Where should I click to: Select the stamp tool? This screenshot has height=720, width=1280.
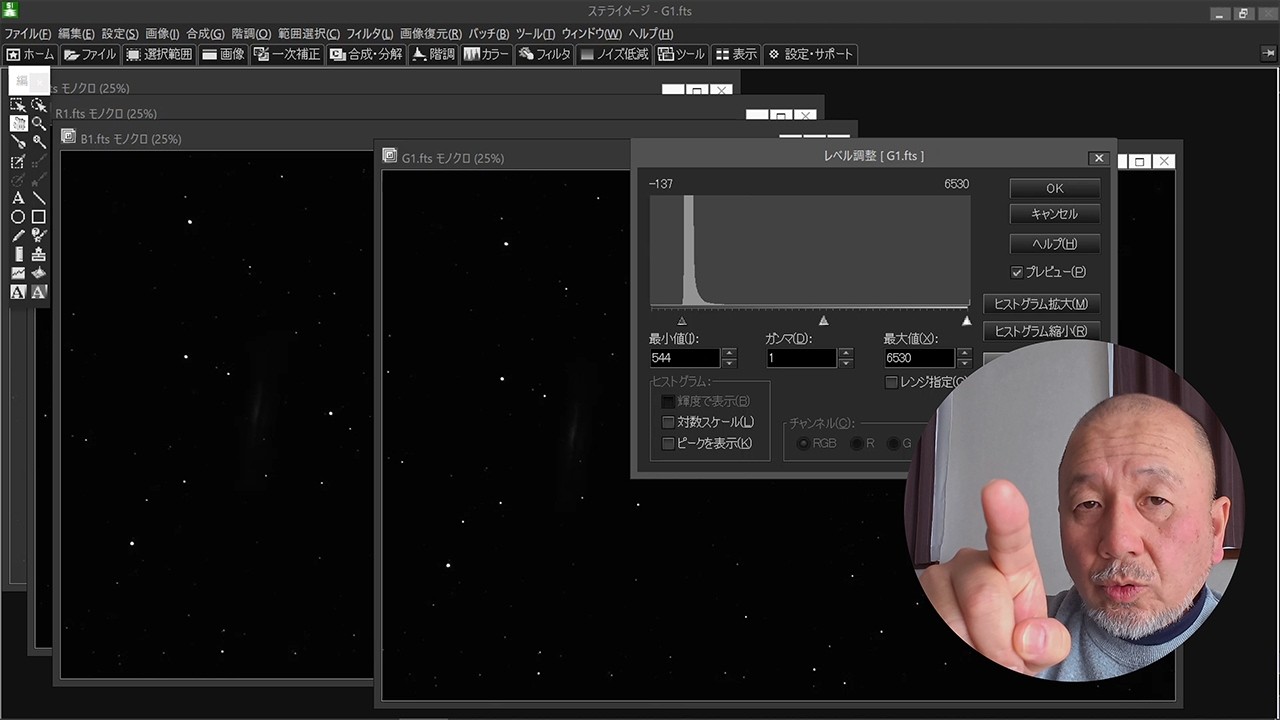pyautogui.click(x=38, y=254)
